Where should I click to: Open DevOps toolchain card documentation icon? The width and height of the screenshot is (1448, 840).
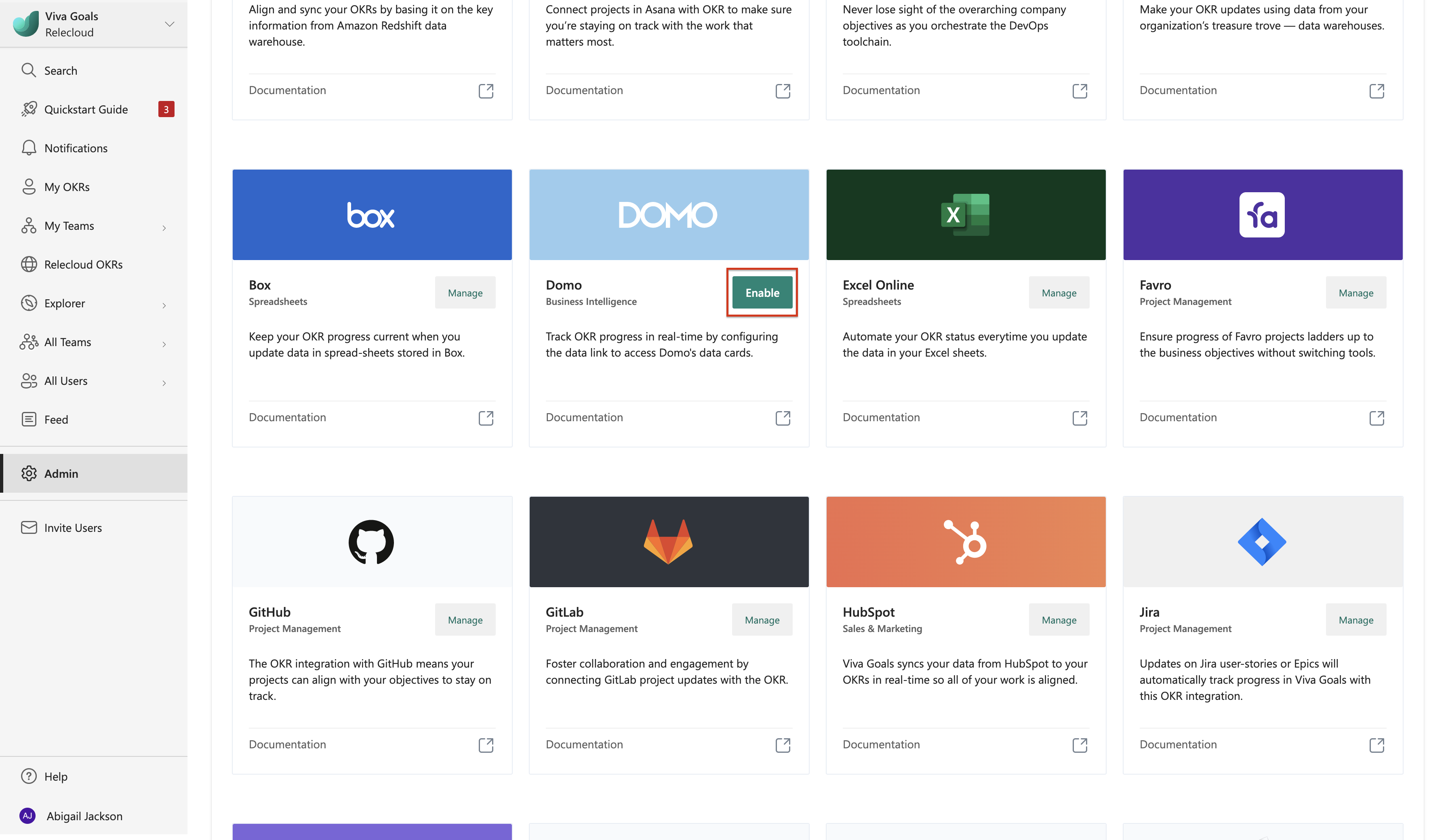click(x=1080, y=91)
